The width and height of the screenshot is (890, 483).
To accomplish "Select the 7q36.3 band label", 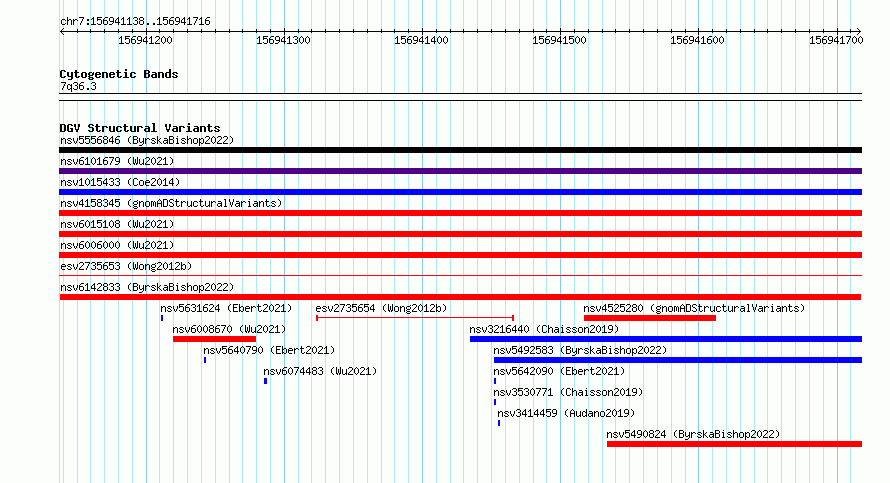I will (78, 86).
